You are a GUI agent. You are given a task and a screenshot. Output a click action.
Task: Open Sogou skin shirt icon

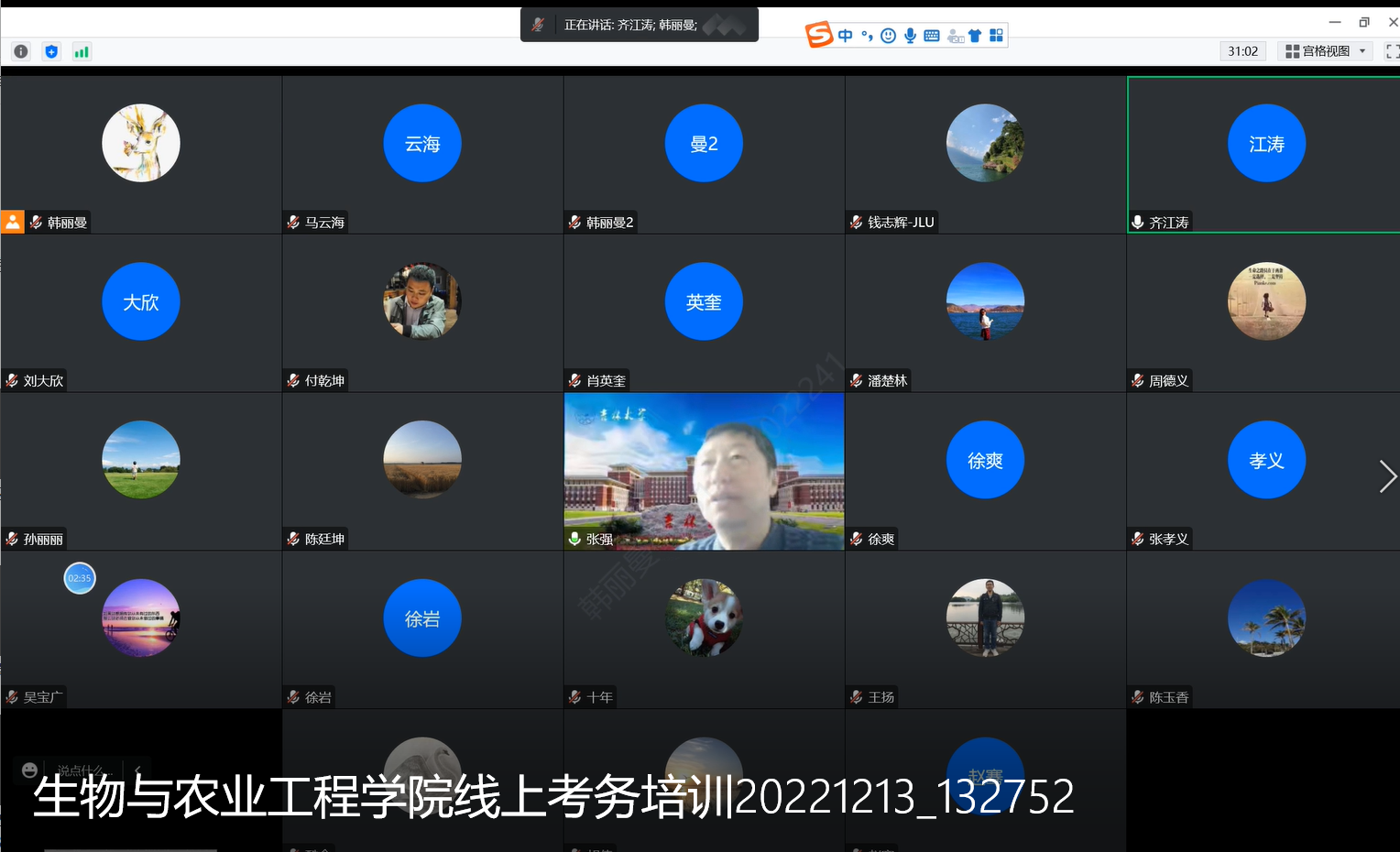pos(975,36)
